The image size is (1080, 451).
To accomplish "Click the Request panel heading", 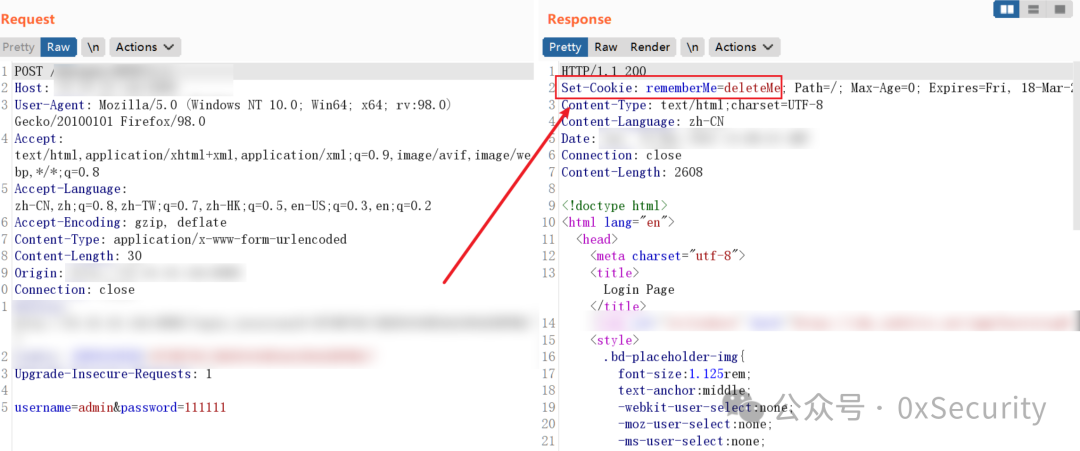I will [28, 19].
